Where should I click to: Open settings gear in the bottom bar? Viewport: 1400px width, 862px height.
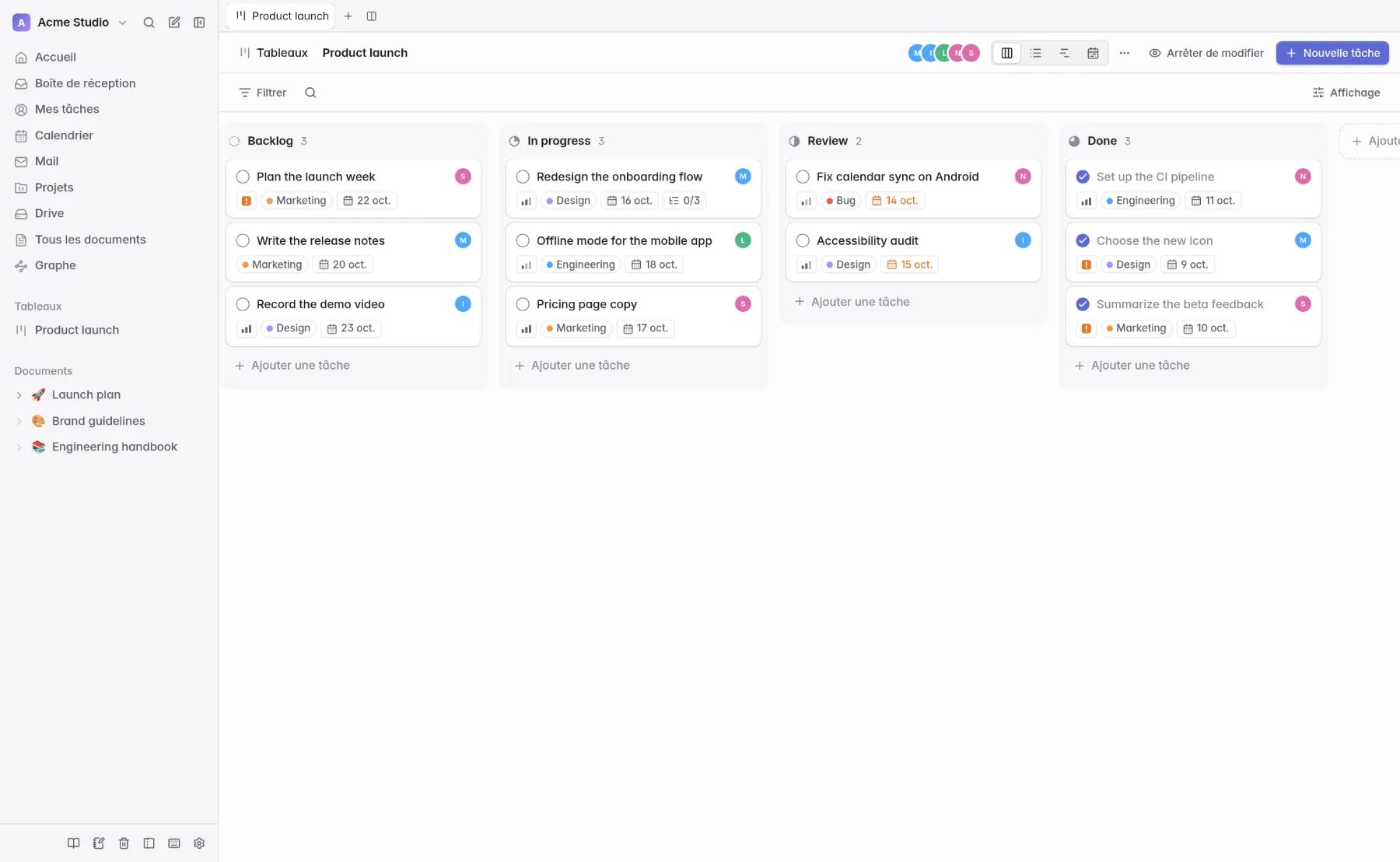199,843
